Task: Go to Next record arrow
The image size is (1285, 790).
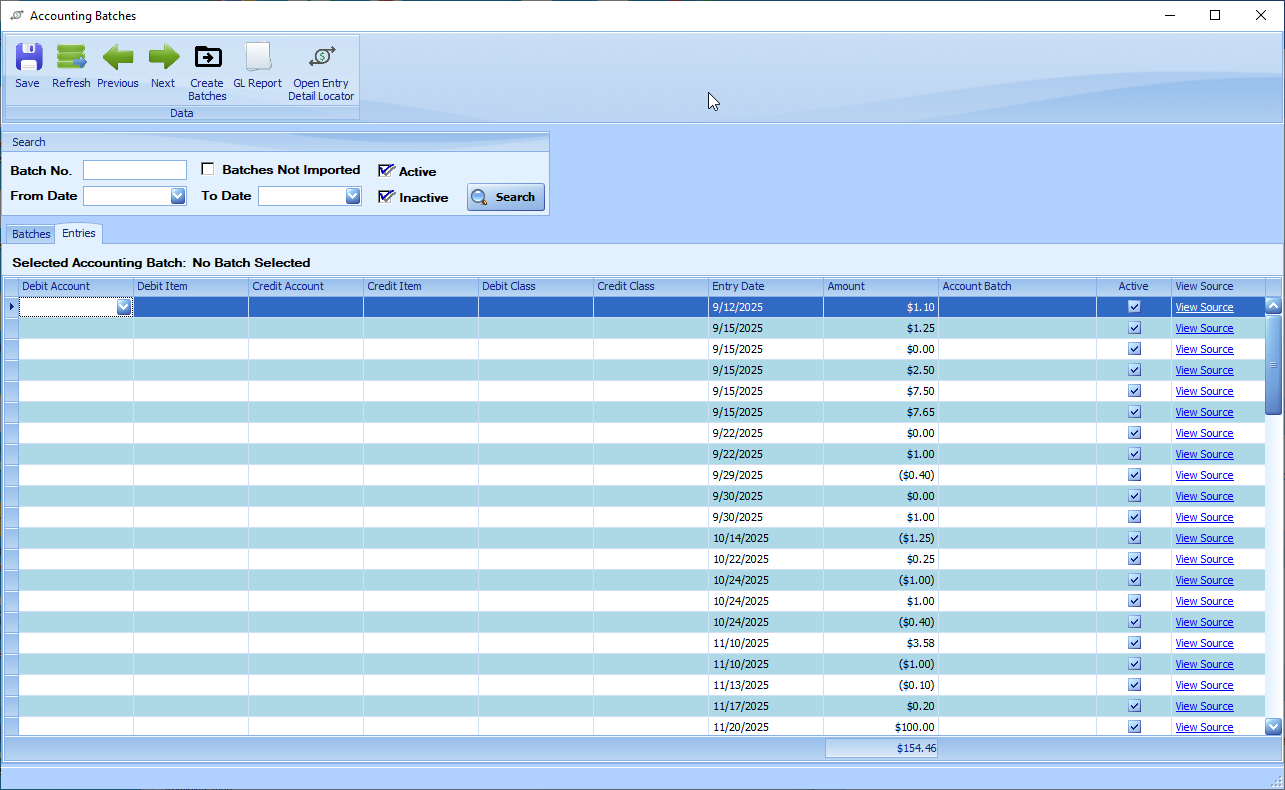Action: pyautogui.click(x=163, y=58)
